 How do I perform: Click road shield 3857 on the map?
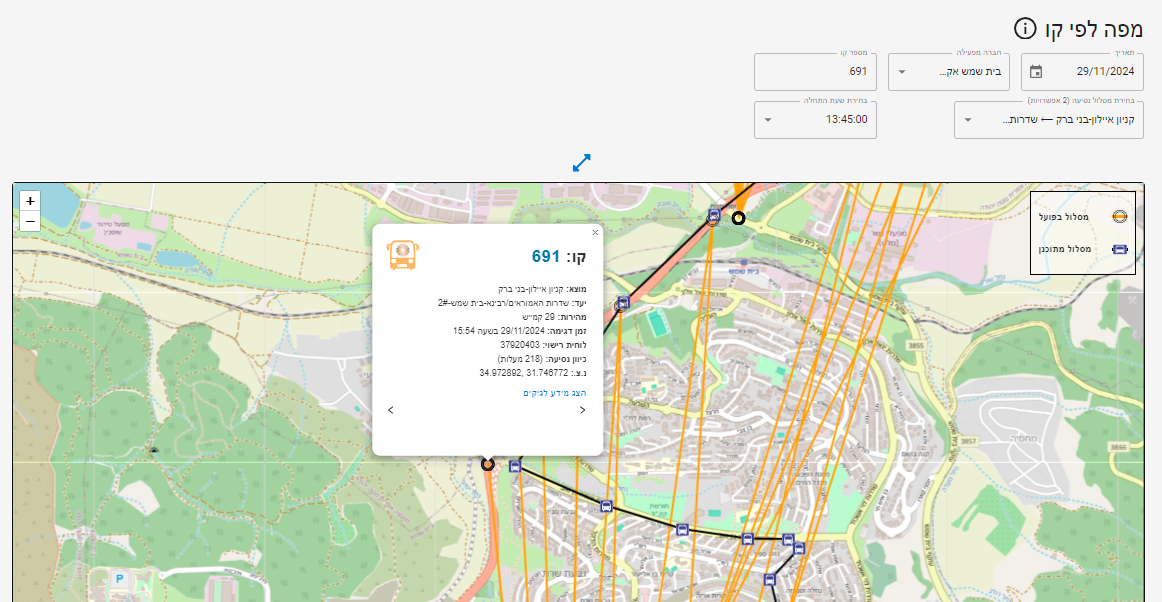(969, 440)
